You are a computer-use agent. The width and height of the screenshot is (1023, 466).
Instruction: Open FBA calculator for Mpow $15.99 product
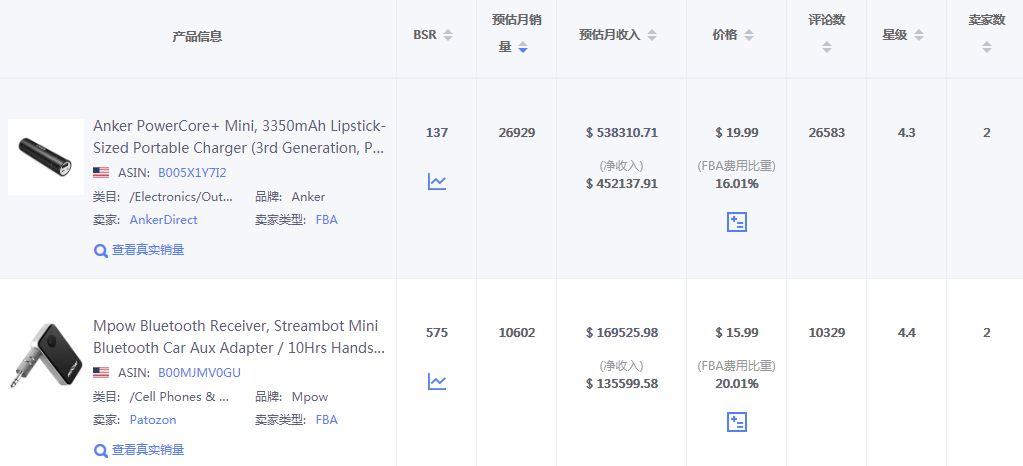click(x=736, y=422)
